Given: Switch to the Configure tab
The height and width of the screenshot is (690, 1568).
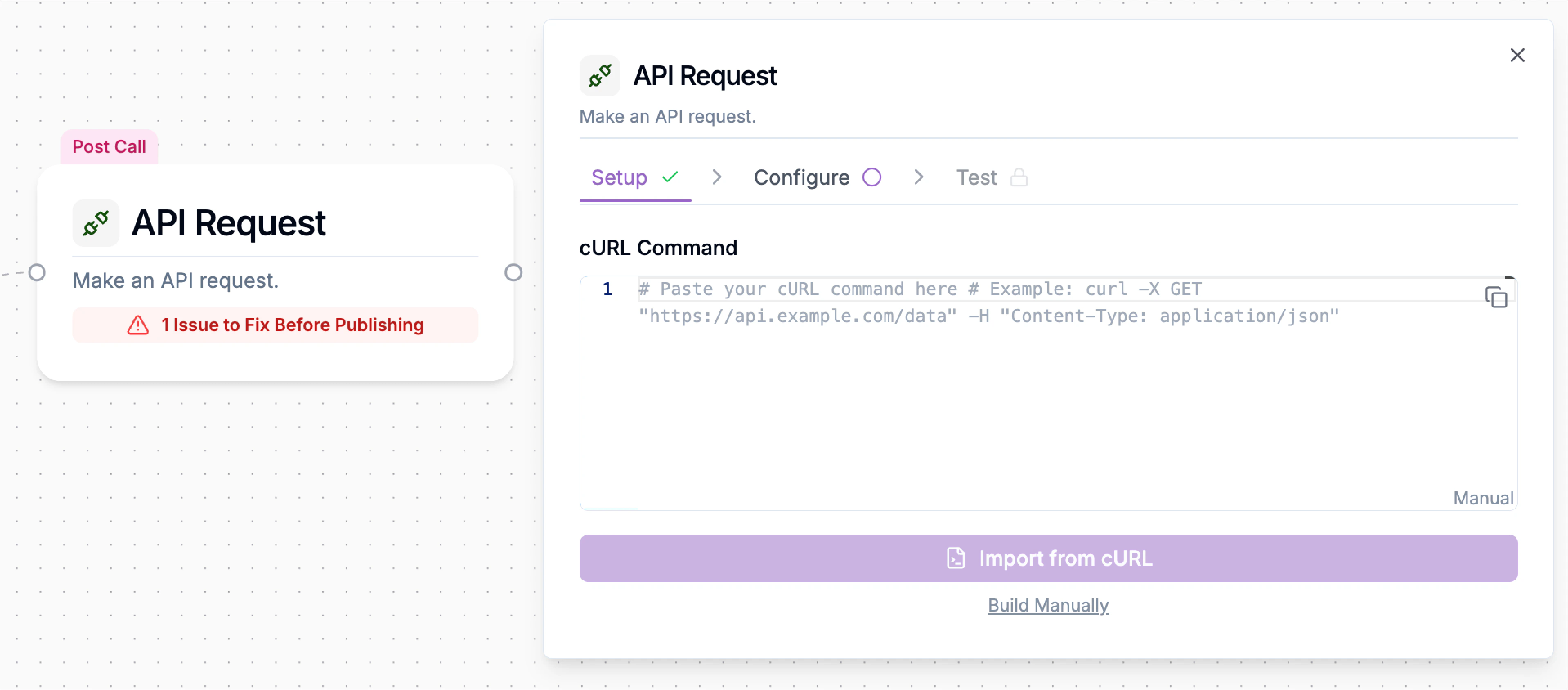Looking at the screenshot, I should [x=801, y=177].
